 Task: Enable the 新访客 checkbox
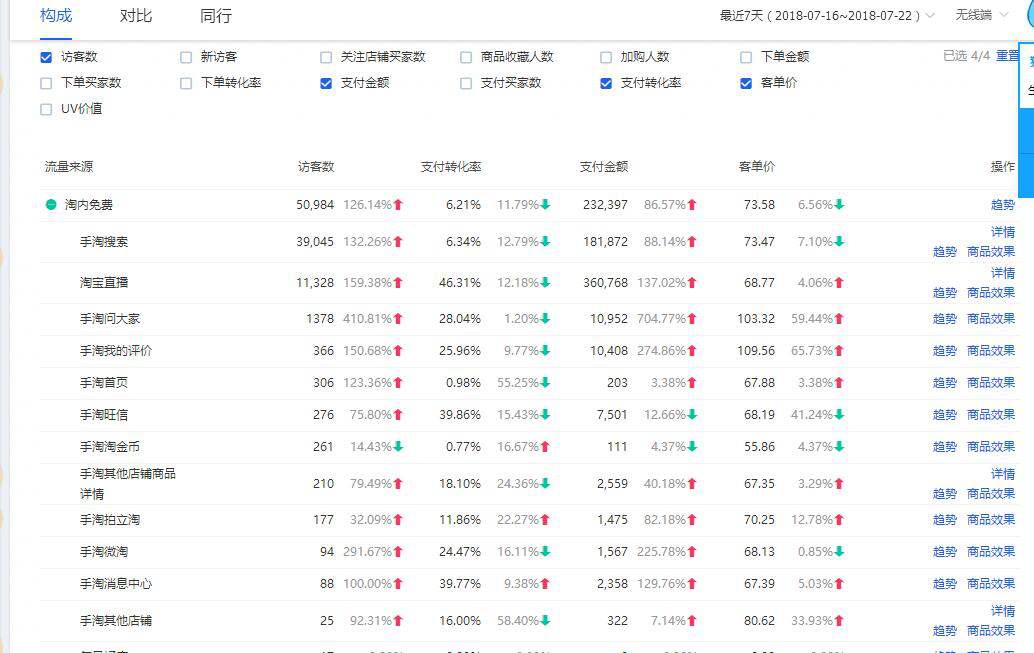[x=186, y=57]
